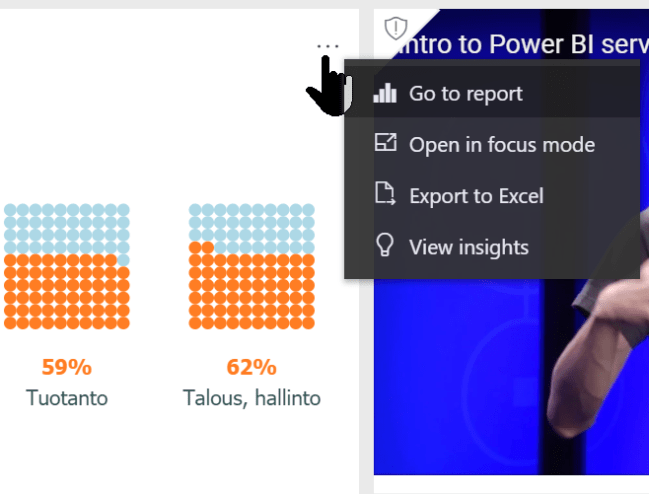This screenshot has height=494, width=649.
Task: Click the Tuotanto waffle chart
Action: (67, 266)
